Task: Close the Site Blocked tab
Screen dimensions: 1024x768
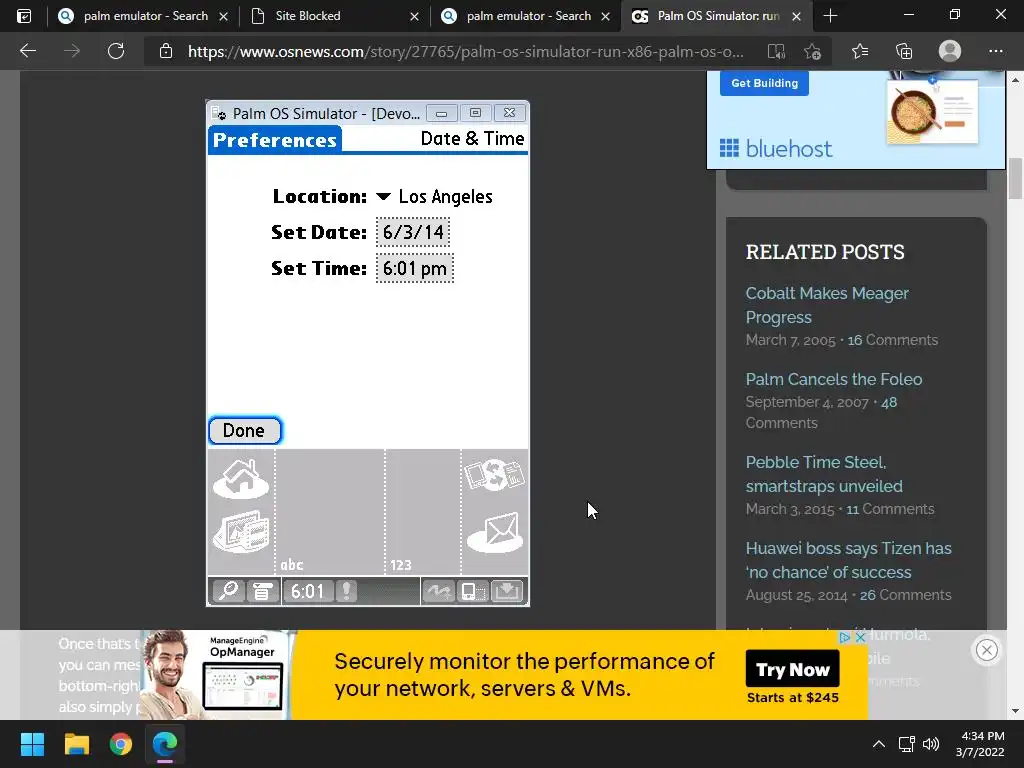Action: (414, 16)
